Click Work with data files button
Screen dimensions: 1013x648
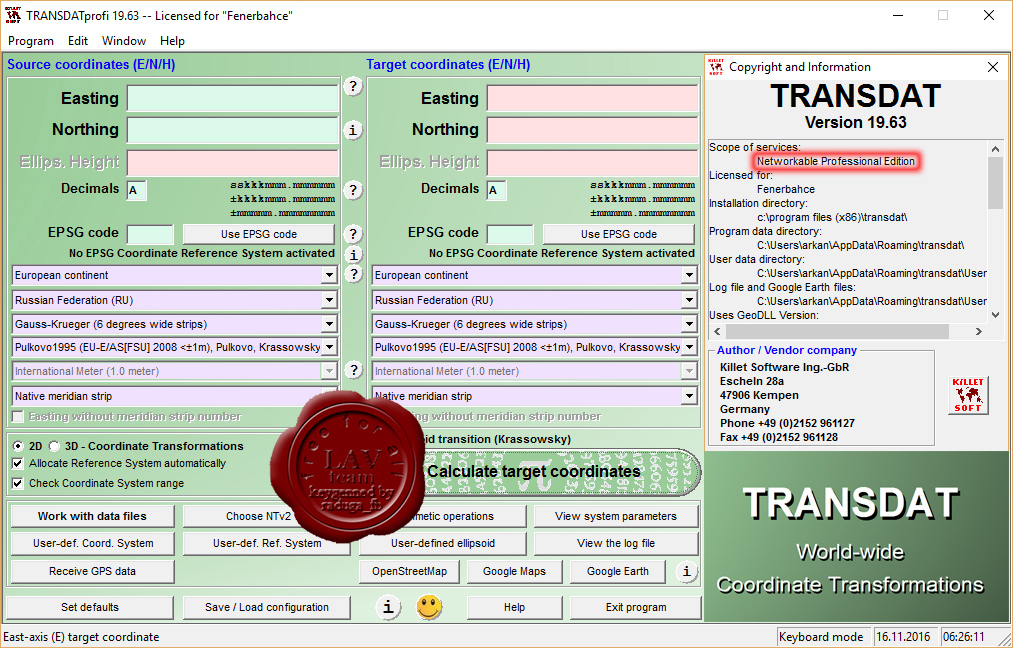tap(92, 516)
